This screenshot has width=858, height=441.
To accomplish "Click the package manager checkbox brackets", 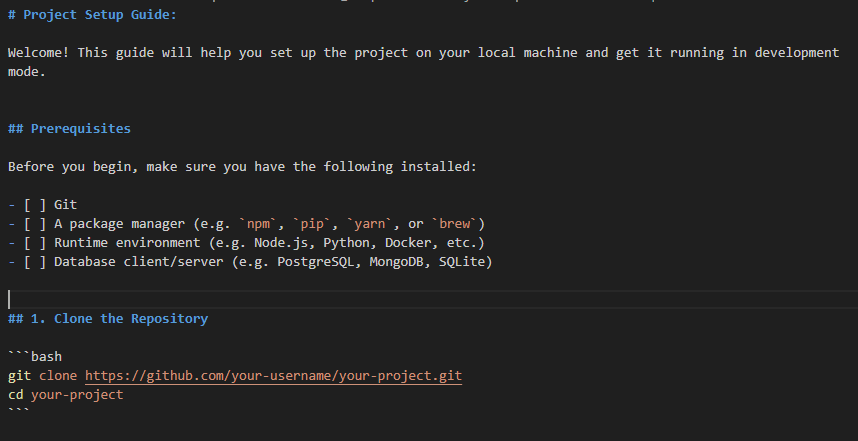I will 35,224.
